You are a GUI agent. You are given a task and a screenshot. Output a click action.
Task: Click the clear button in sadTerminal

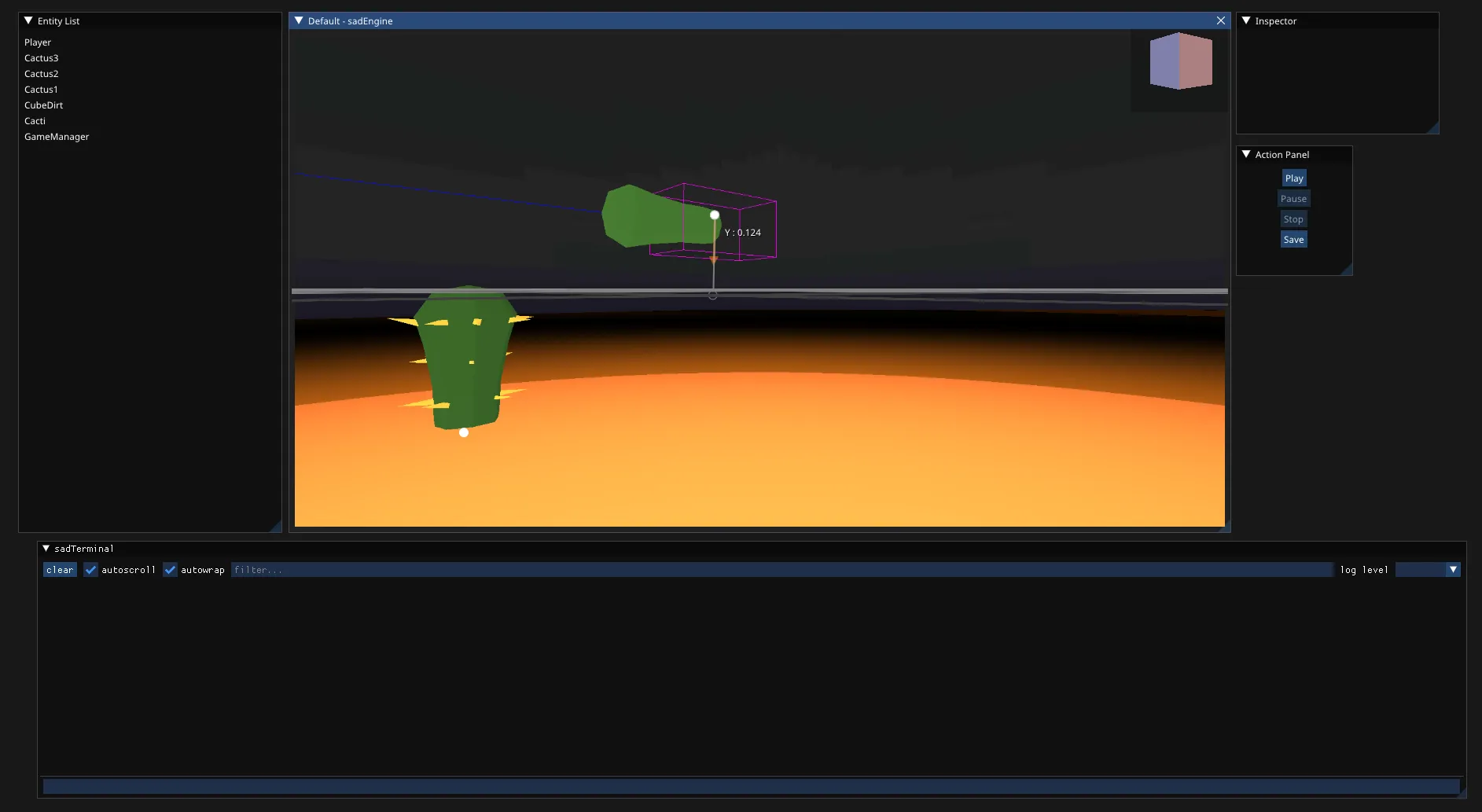(60, 570)
